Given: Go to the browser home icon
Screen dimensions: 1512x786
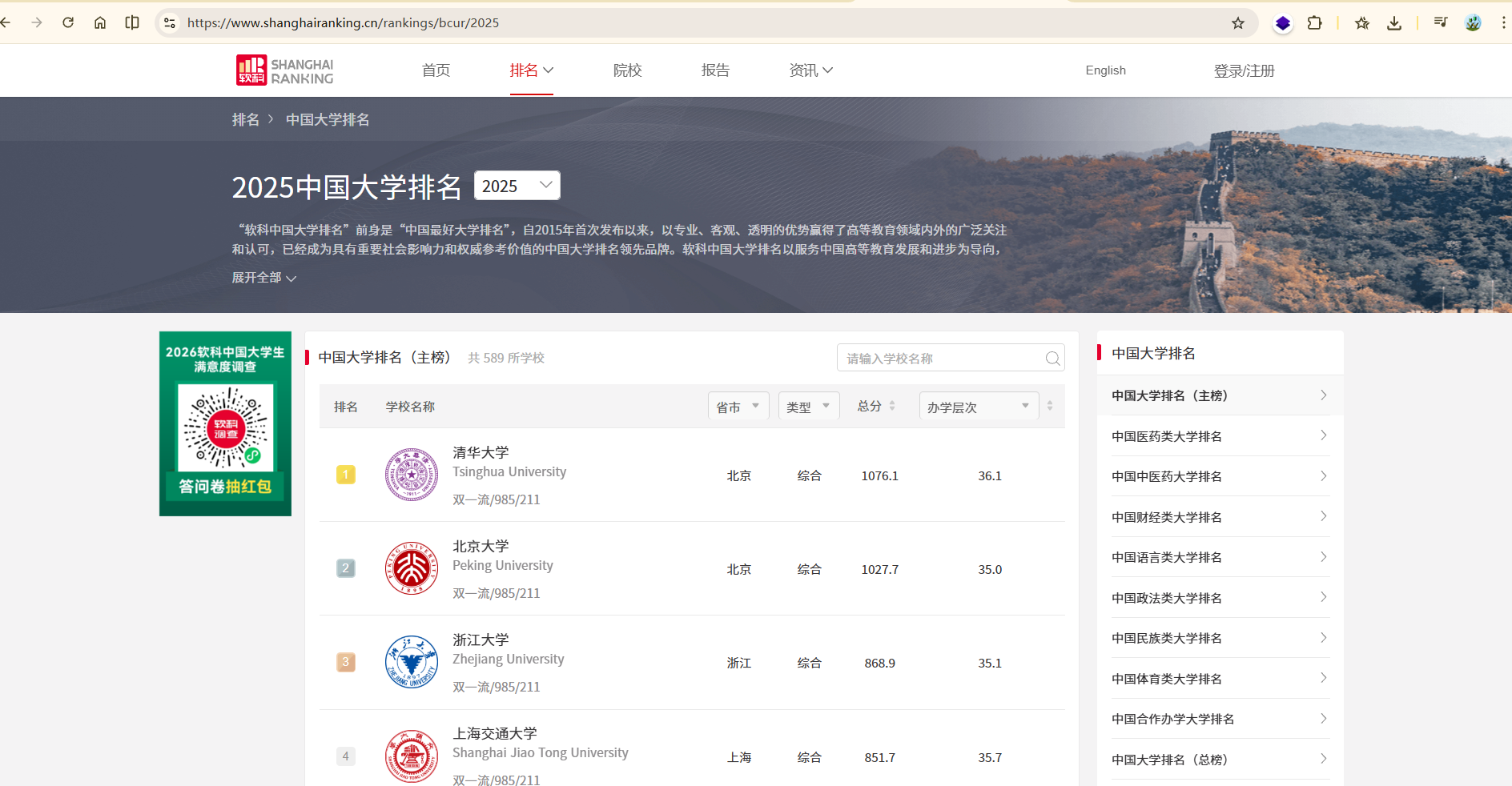Looking at the screenshot, I should [x=100, y=22].
